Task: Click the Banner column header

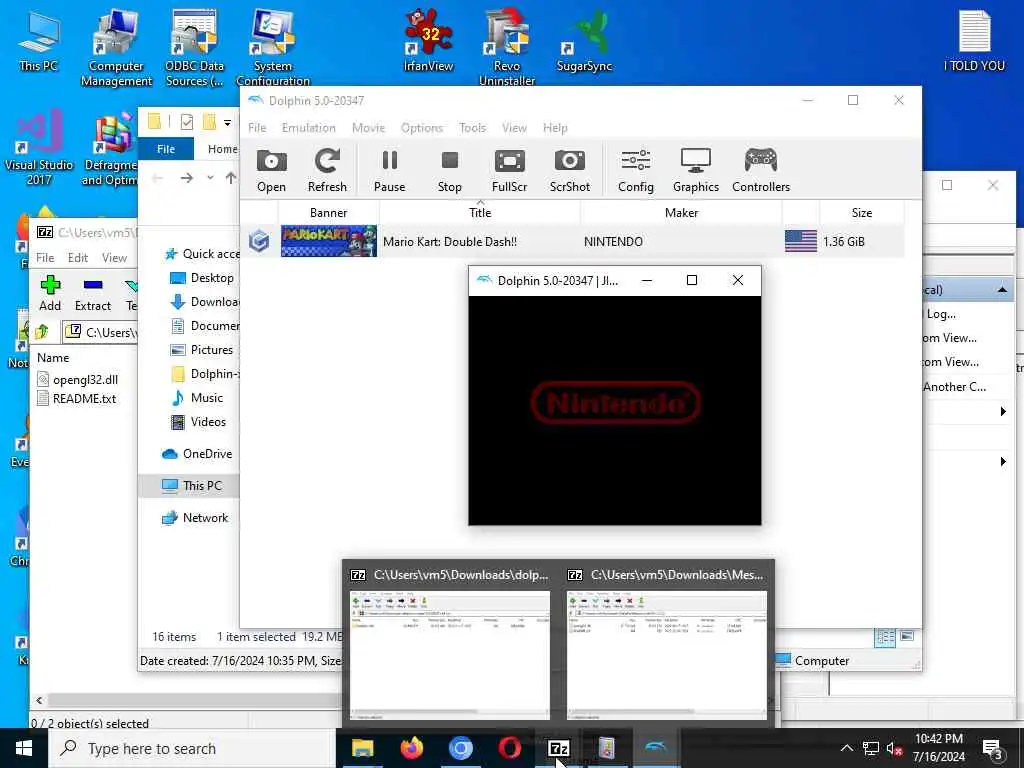Action: coord(328,213)
